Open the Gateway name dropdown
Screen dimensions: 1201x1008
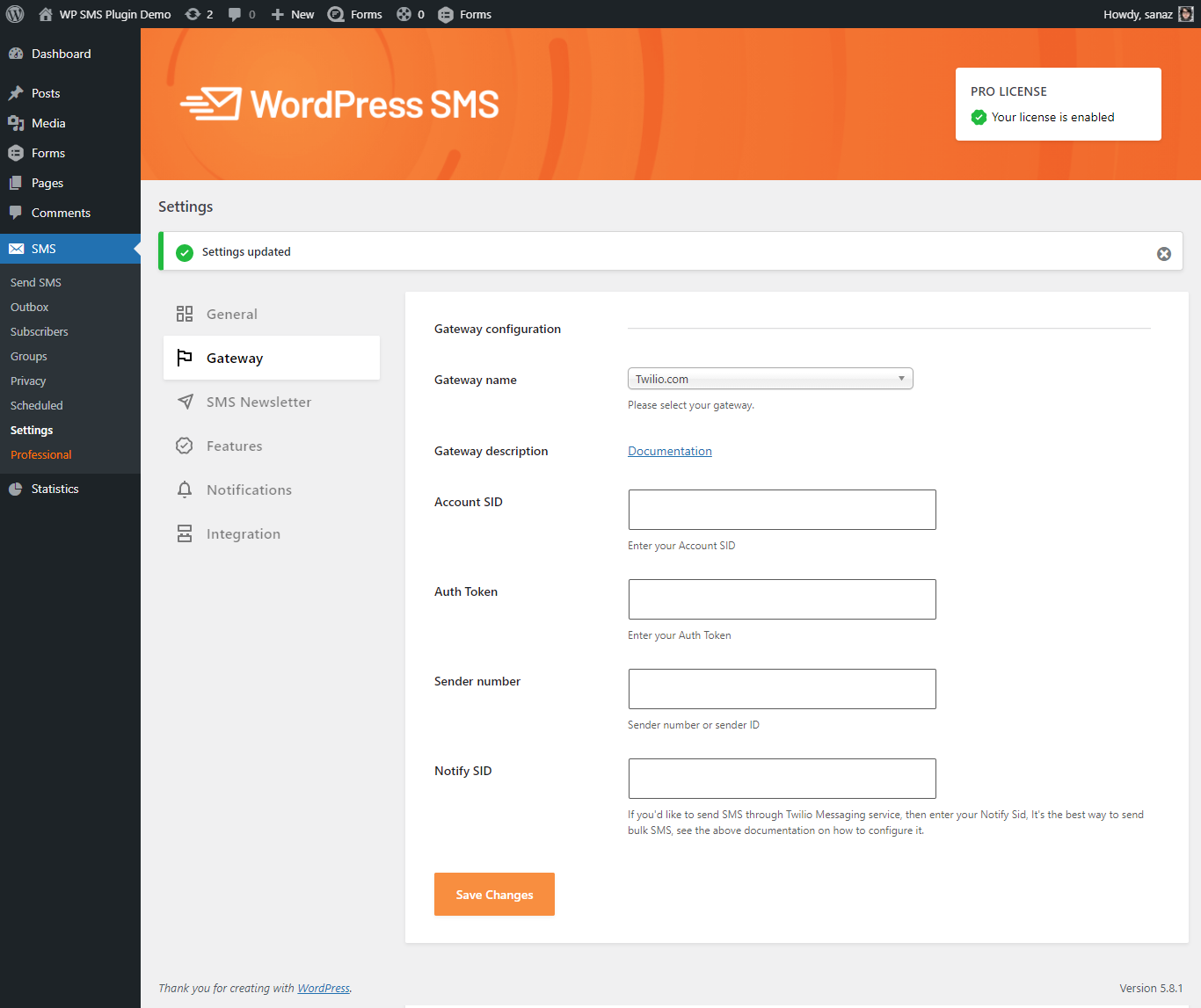[x=770, y=379]
